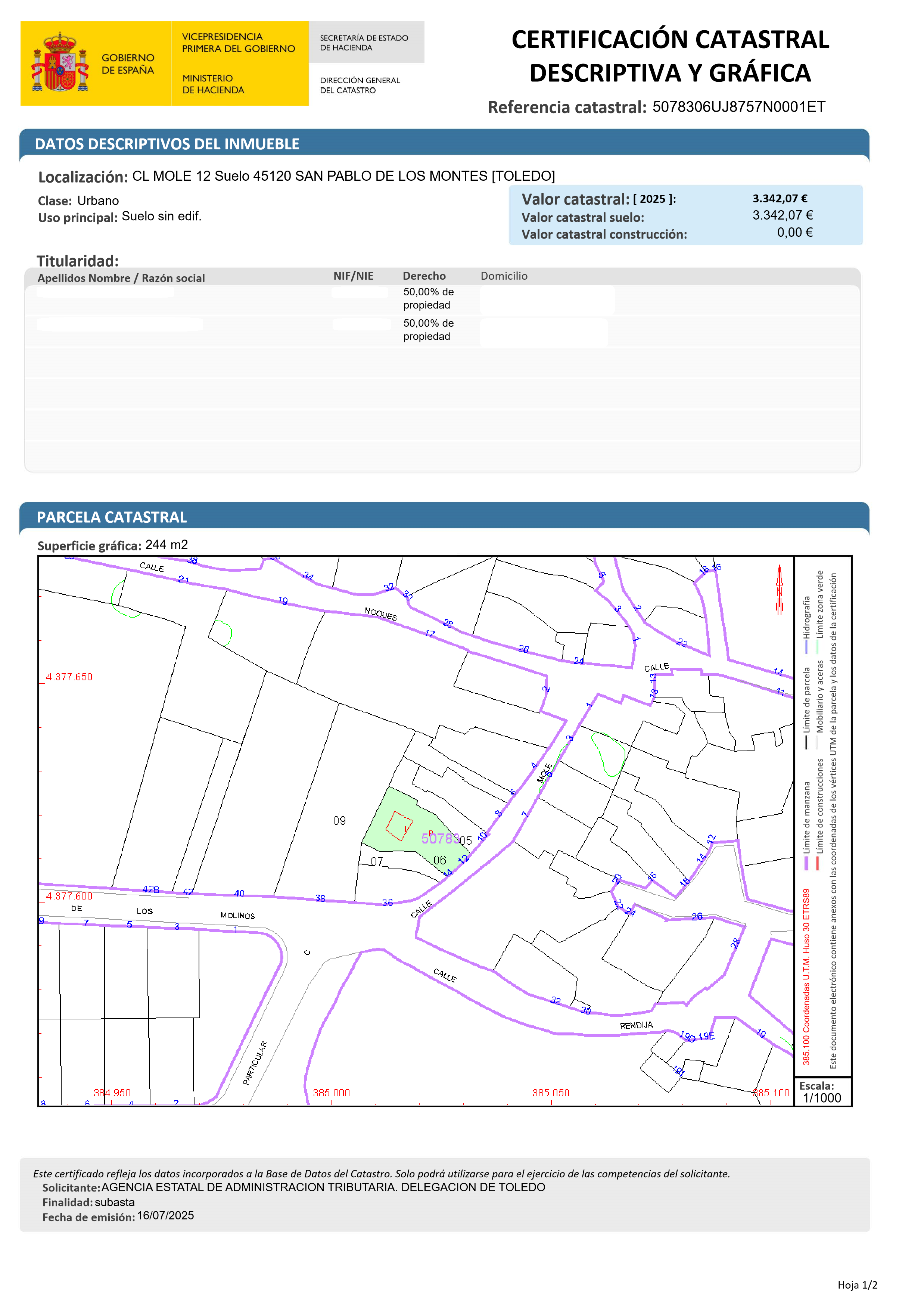
Task: Click the Derecho column header
Action: (424, 276)
